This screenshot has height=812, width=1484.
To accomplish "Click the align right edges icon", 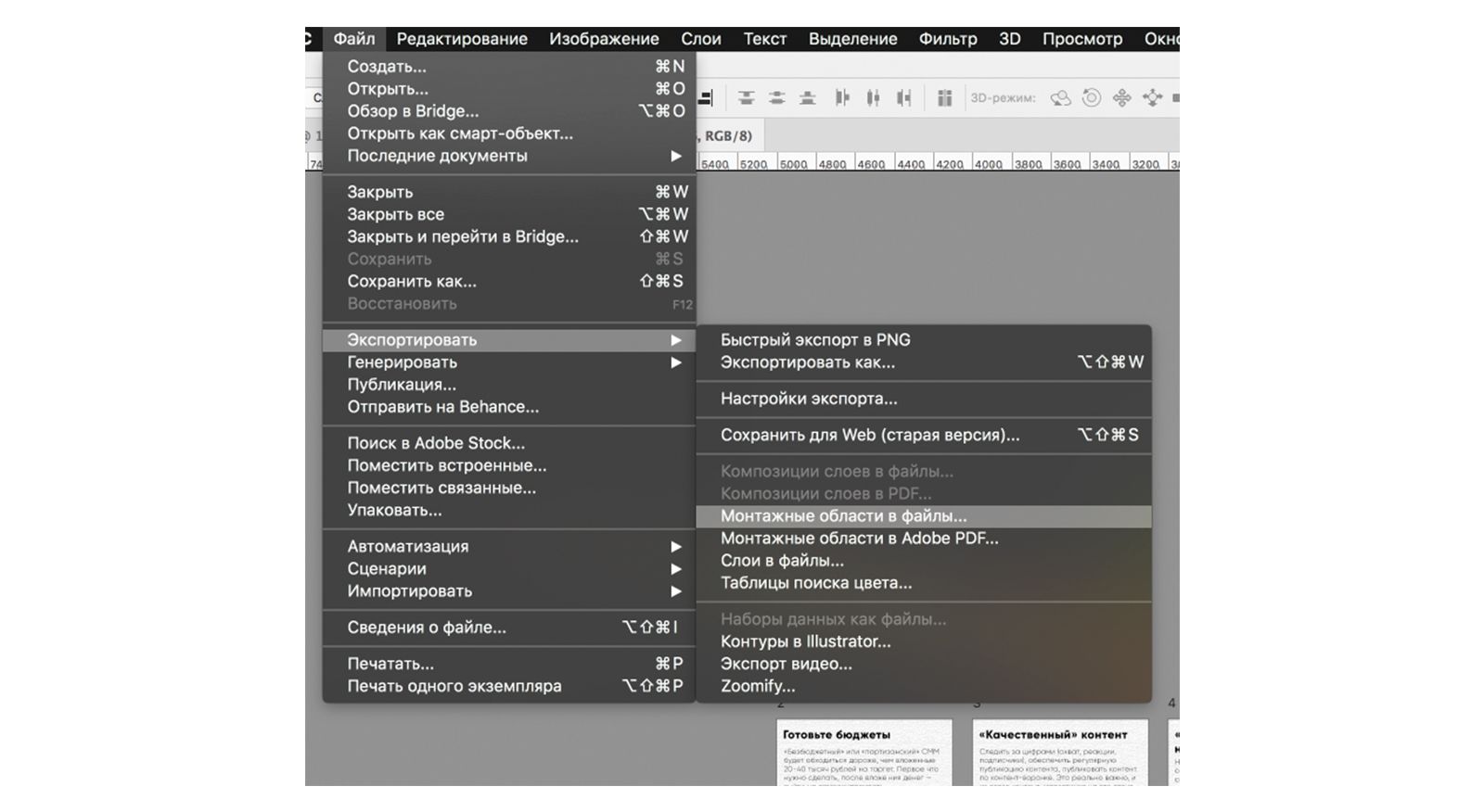I will click(706, 97).
